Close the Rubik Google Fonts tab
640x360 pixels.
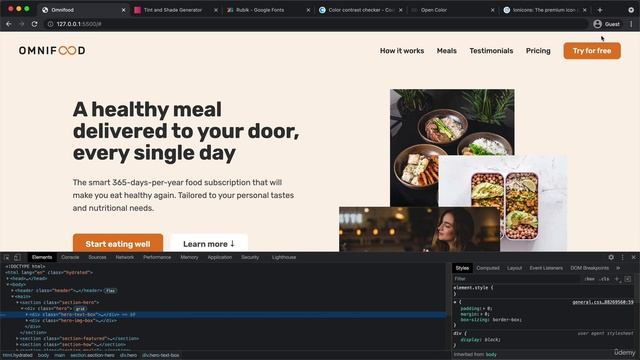[x=308, y=10]
